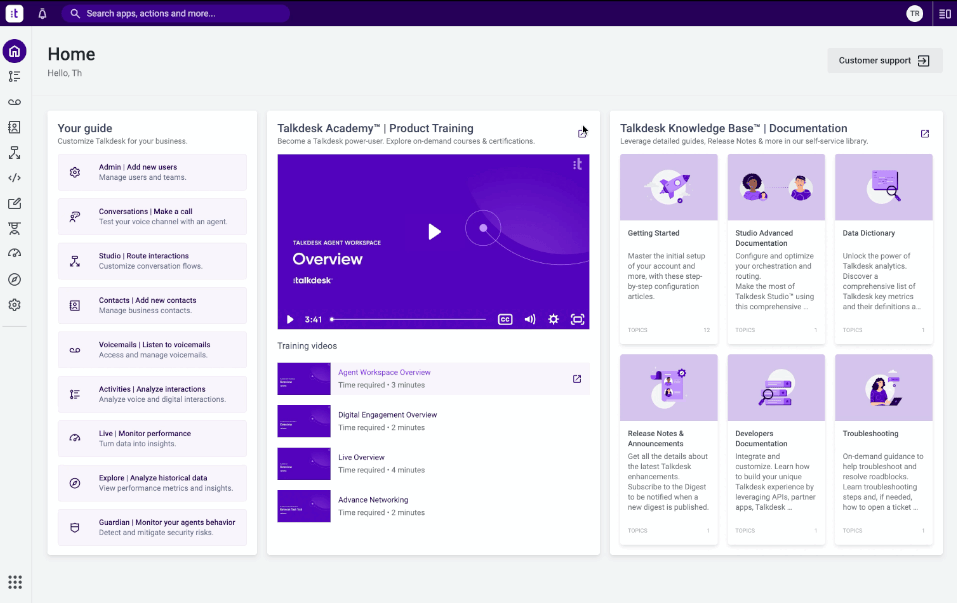Enter fullscreen on the video
This screenshot has width=957, height=603.
[577, 319]
